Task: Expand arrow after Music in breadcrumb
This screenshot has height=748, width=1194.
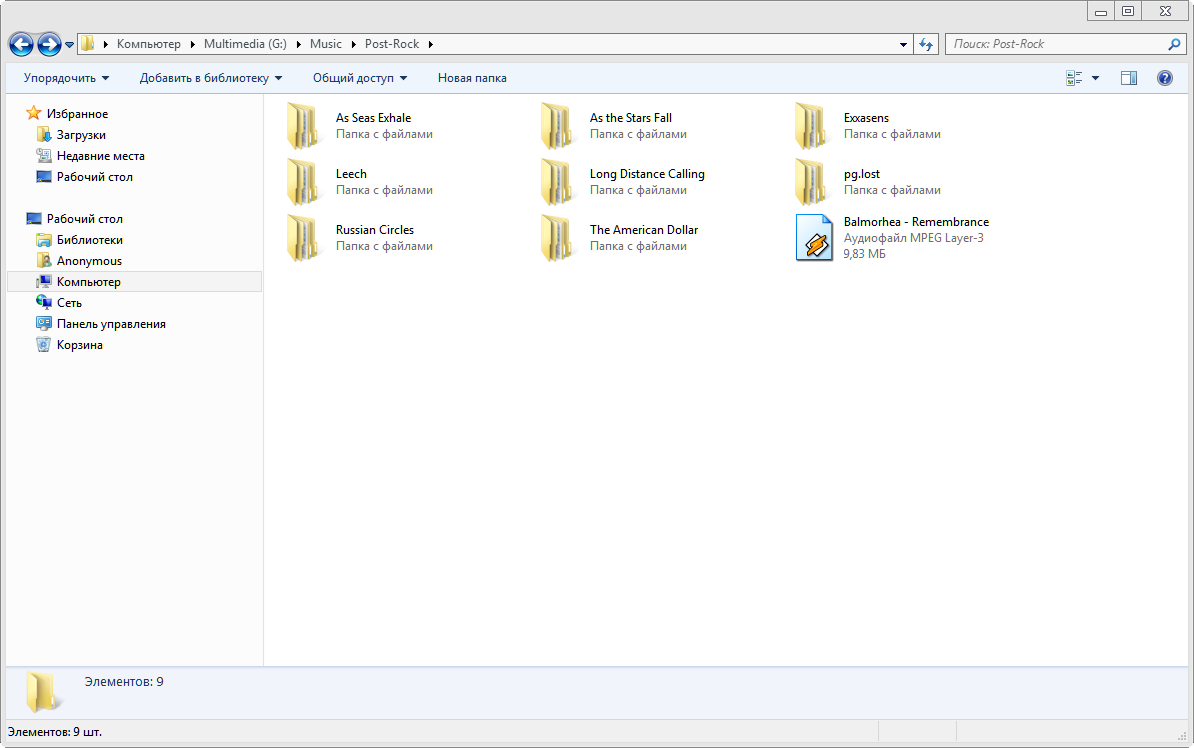Action: point(354,44)
